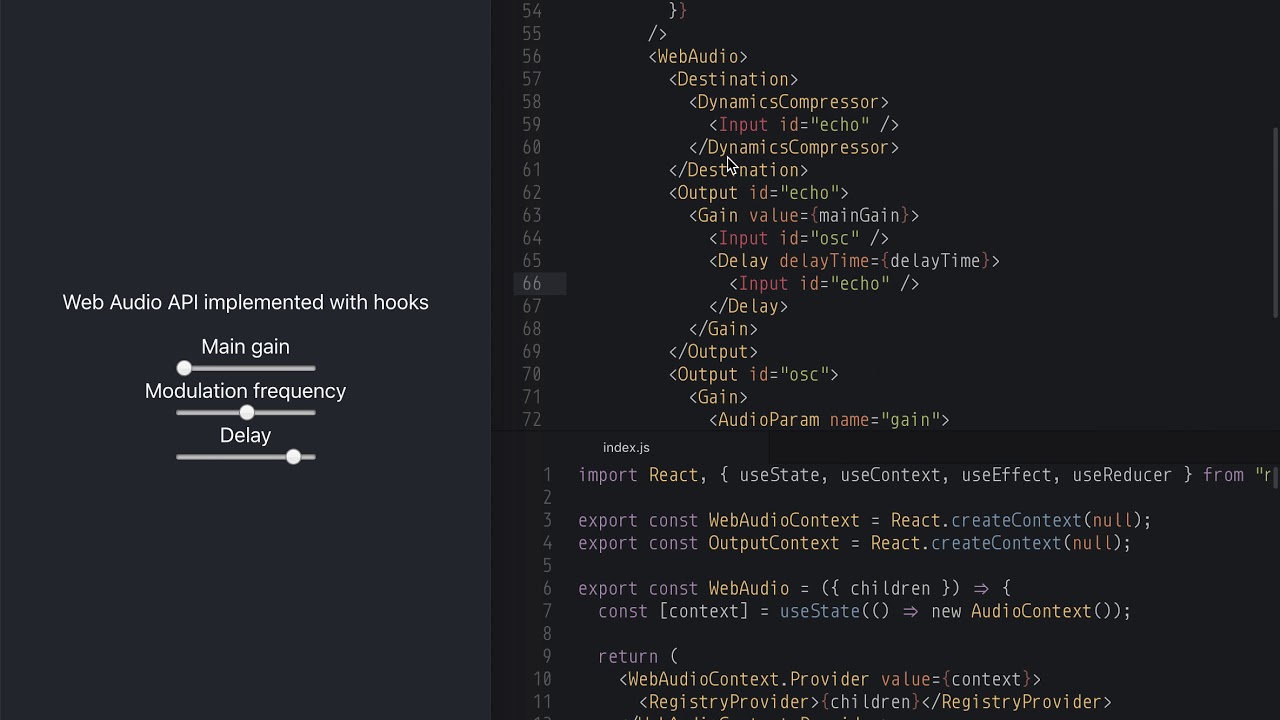Click line number 66 in the gutter

(x=532, y=284)
